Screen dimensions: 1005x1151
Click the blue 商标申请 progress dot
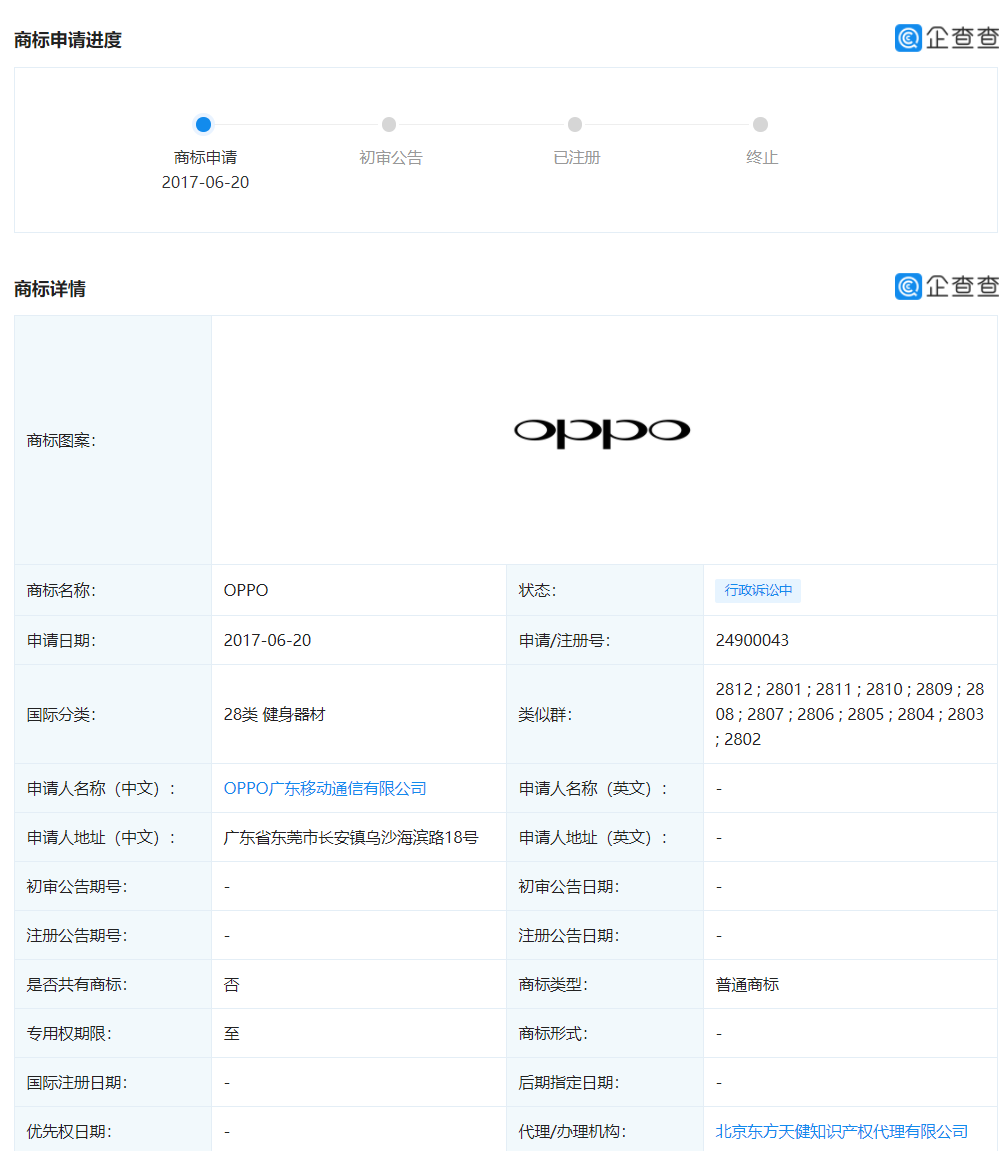[x=203, y=124]
